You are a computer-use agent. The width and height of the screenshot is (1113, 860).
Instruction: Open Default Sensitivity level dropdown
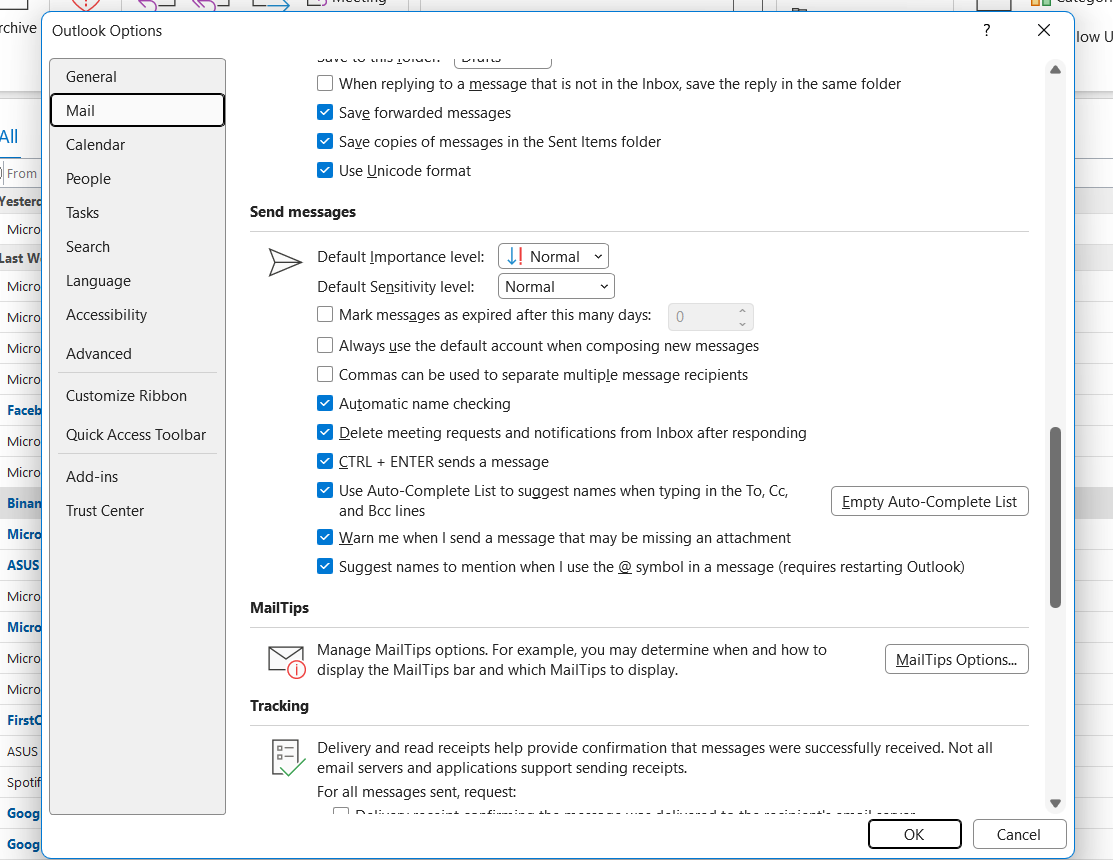click(x=556, y=287)
